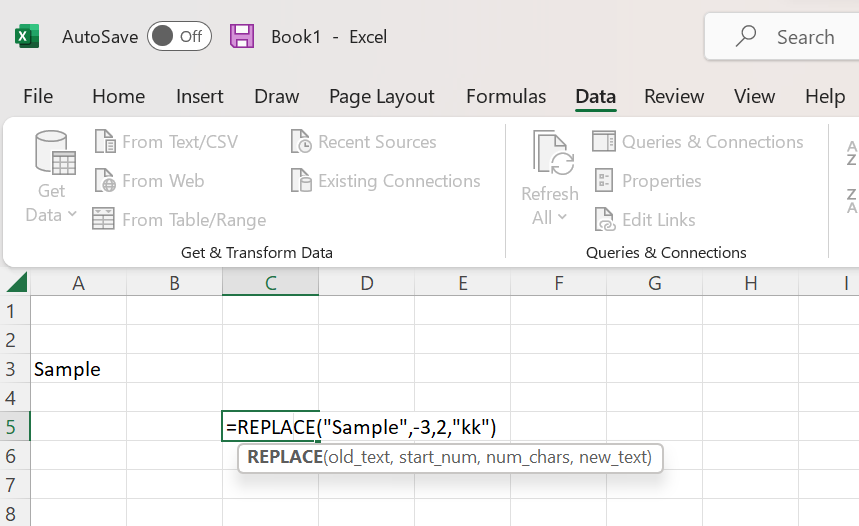Click the From Text/CSV icon
This screenshot has width=859, height=526.
pos(105,142)
